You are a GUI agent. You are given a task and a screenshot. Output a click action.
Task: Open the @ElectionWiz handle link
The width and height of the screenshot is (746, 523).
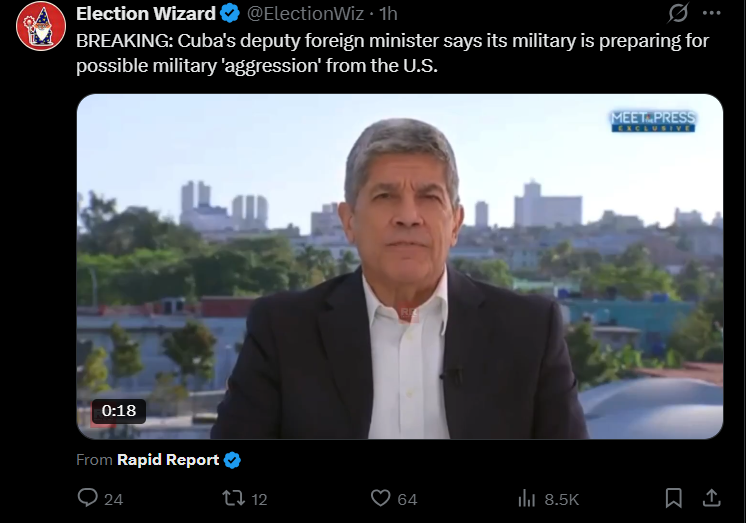coord(305,14)
